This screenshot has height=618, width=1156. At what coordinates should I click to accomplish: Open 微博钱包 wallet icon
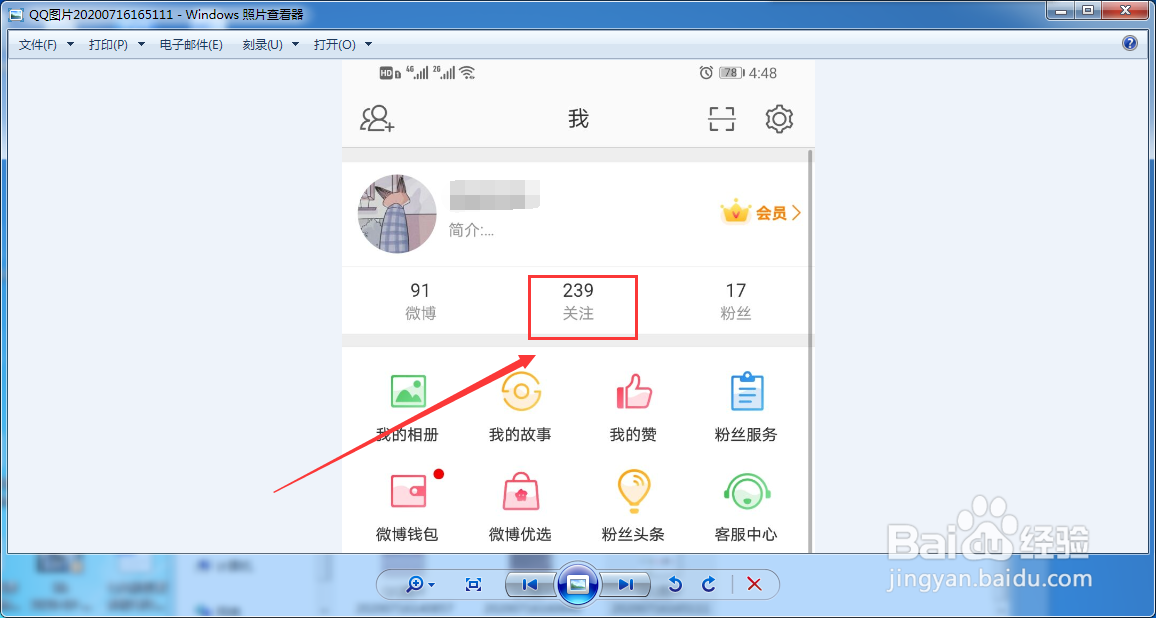[409, 491]
